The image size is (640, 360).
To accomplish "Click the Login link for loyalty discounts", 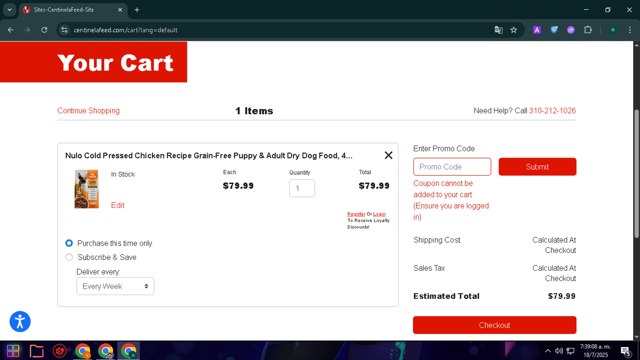I will (379, 214).
